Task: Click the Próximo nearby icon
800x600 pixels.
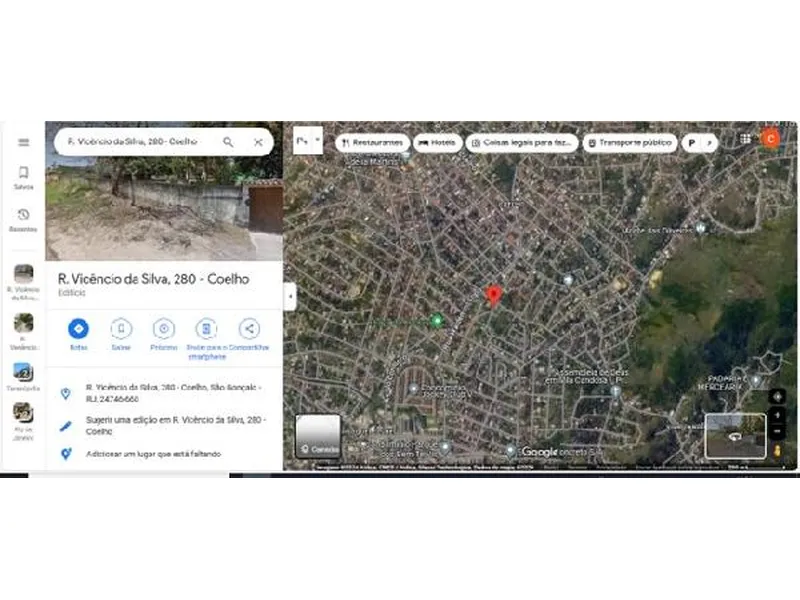Action: coord(164,329)
